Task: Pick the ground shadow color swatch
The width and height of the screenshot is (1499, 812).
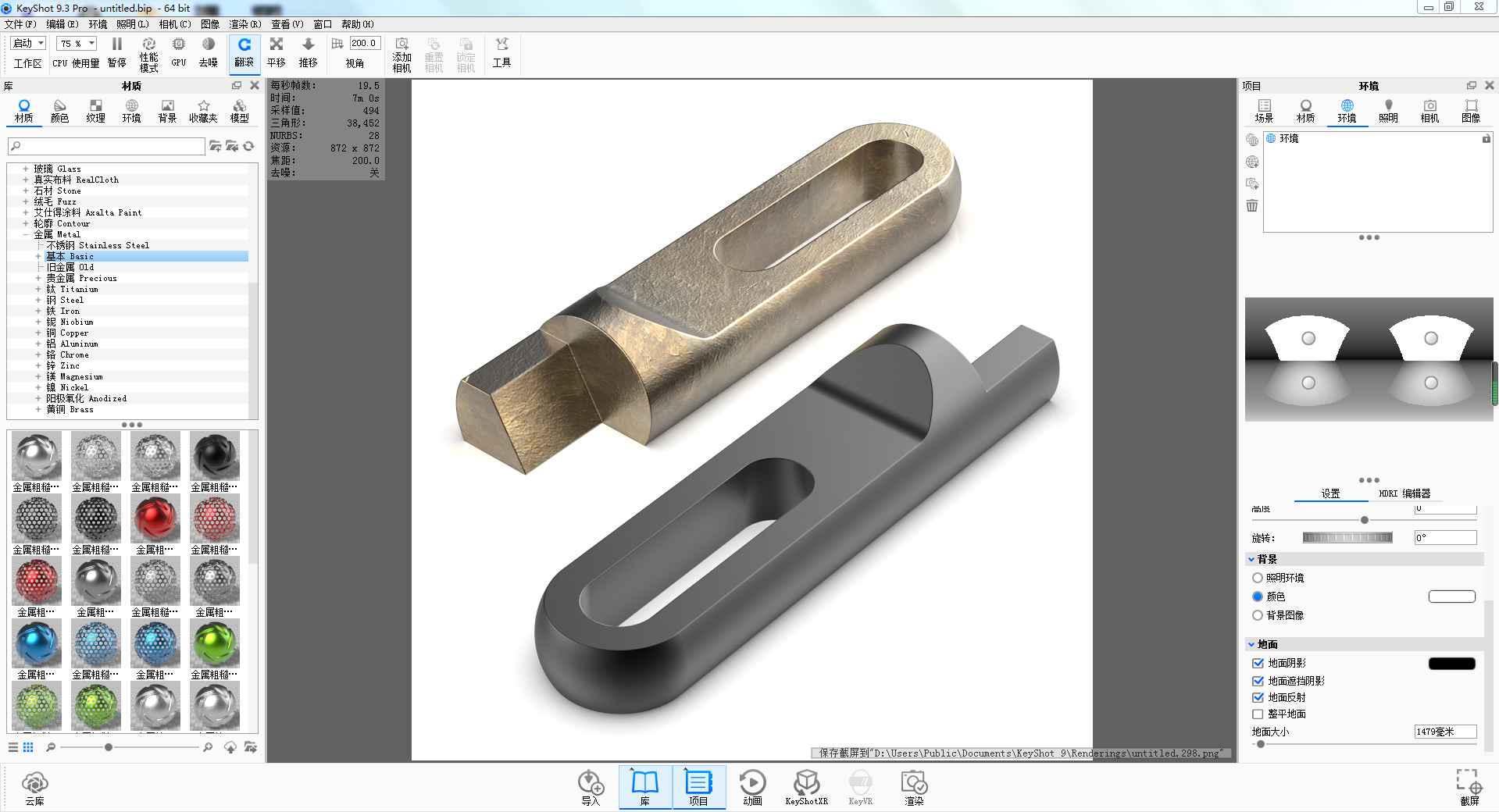Action: pyautogui.click(x=1451, y=664)
